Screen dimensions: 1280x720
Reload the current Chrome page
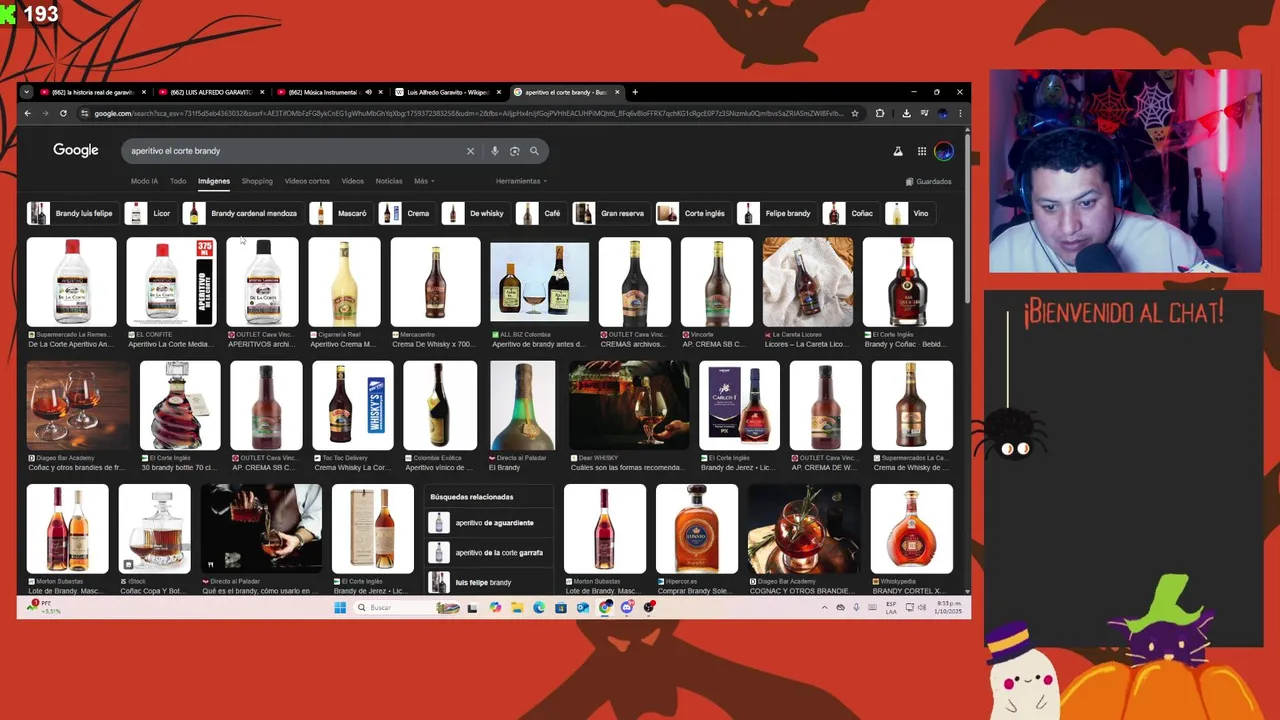click(62, 113)
